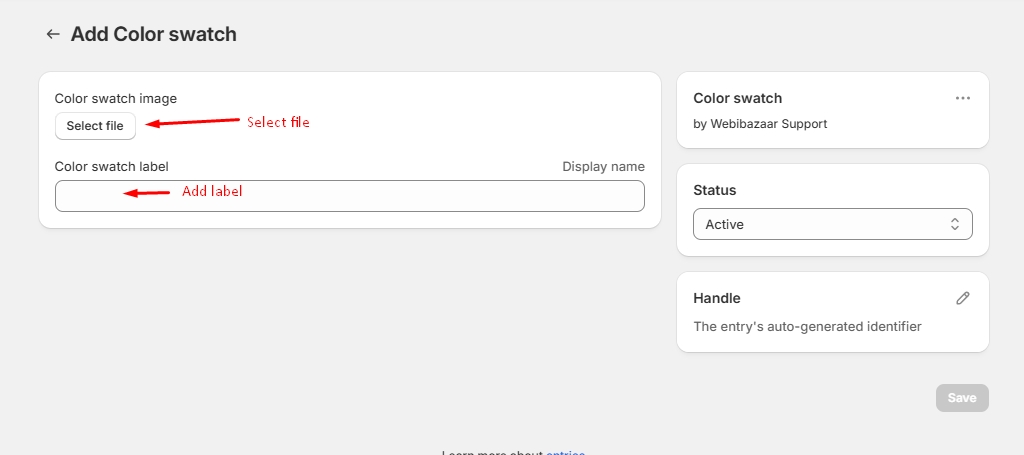Select the Color swatch card heading
This screenshot has width=1024, height=455.
point(737,98)
